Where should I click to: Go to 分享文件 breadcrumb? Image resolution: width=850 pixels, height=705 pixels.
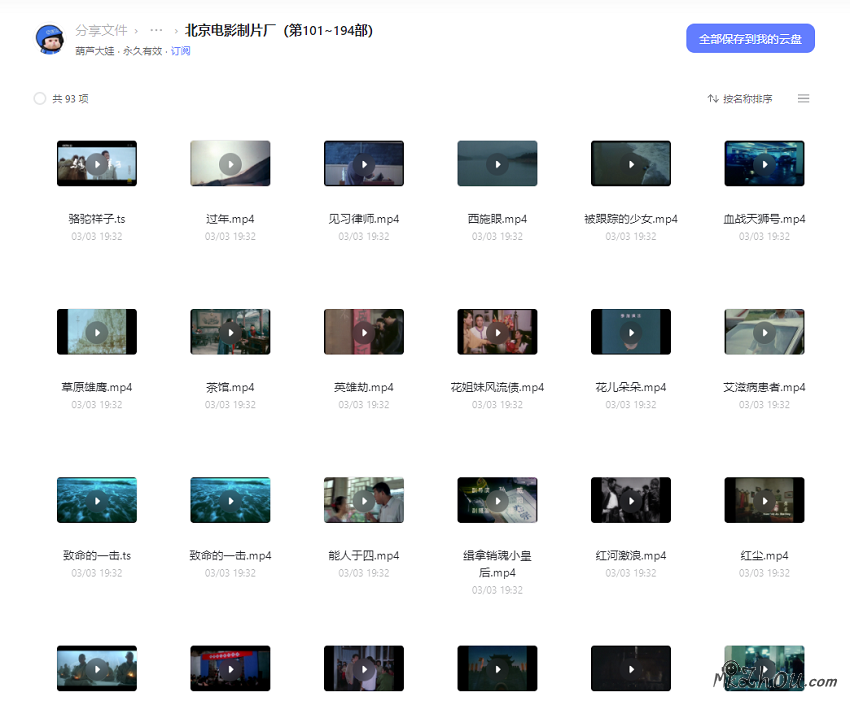(101, 30)
